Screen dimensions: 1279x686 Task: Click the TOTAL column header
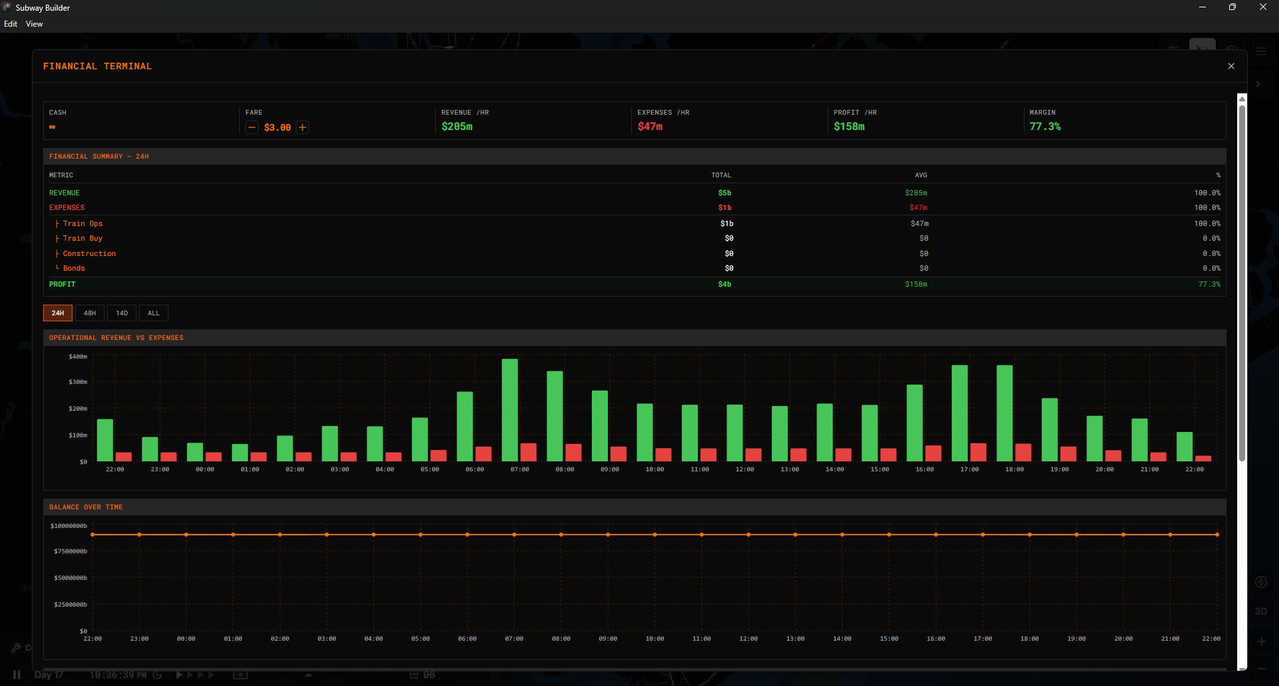coord(721,175)
